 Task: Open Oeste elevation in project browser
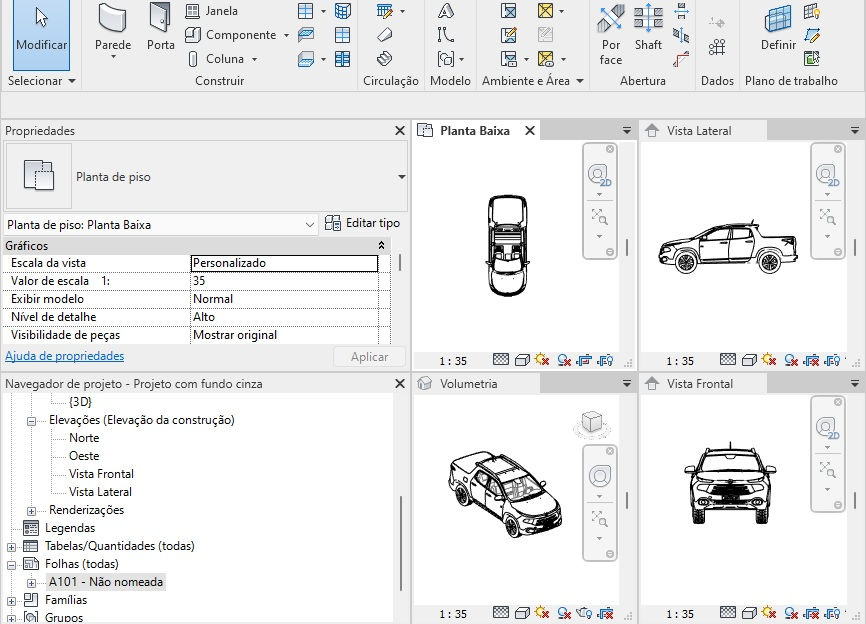coord(84,456)
